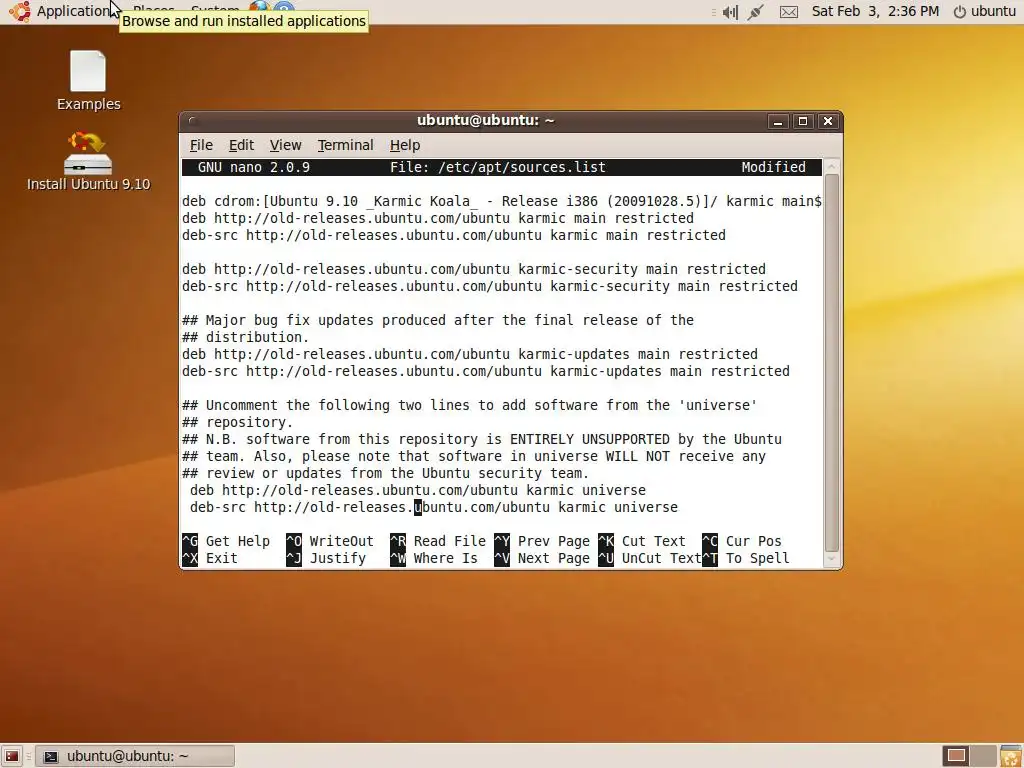Click the 'deb' karmic universe line
Image resolution: width=1024 pixels, height=768 pixels.
click(418, 490)
